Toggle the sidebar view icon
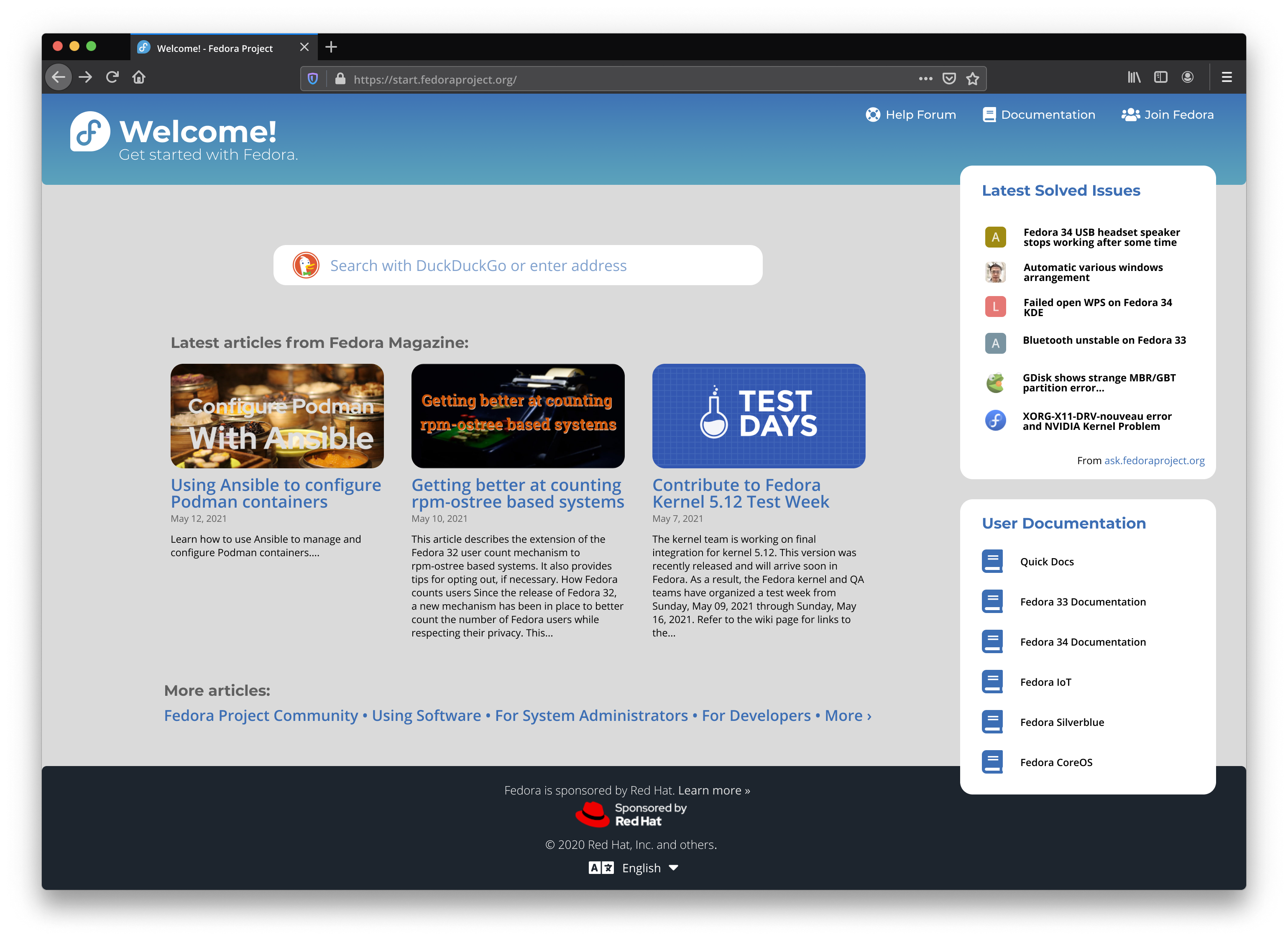Image resolution: width=1288 pixels, height=940 pixels. [x=1160, y=77]
